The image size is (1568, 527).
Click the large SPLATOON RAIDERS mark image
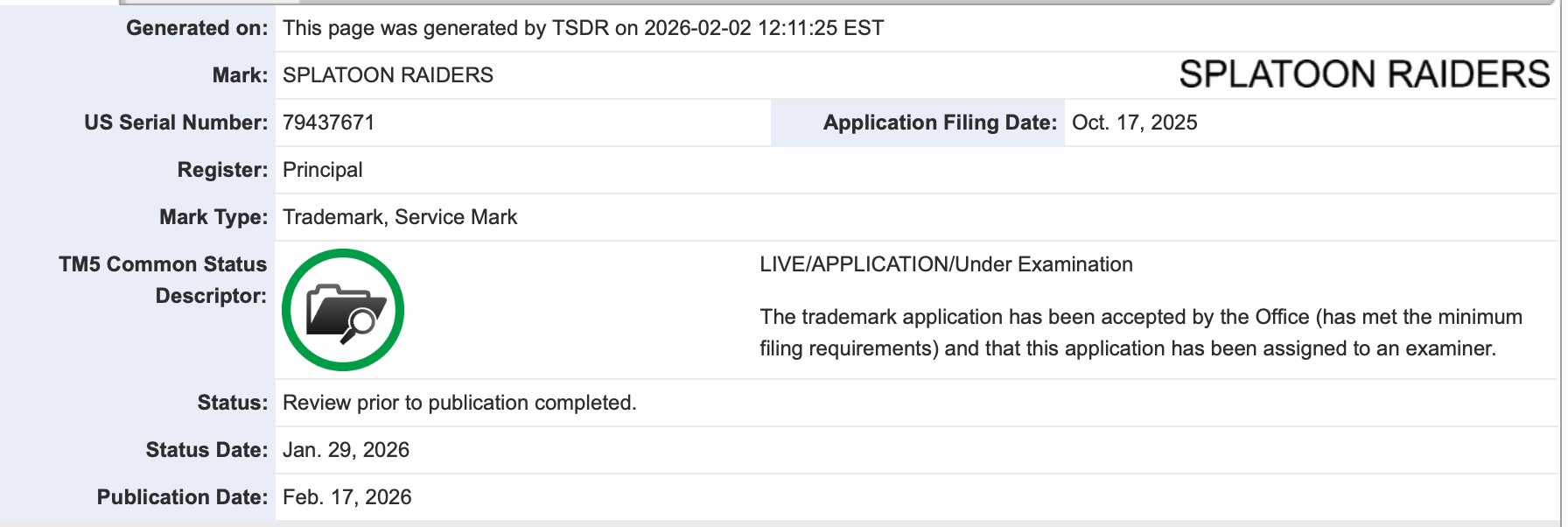[x=1364, y=74]
